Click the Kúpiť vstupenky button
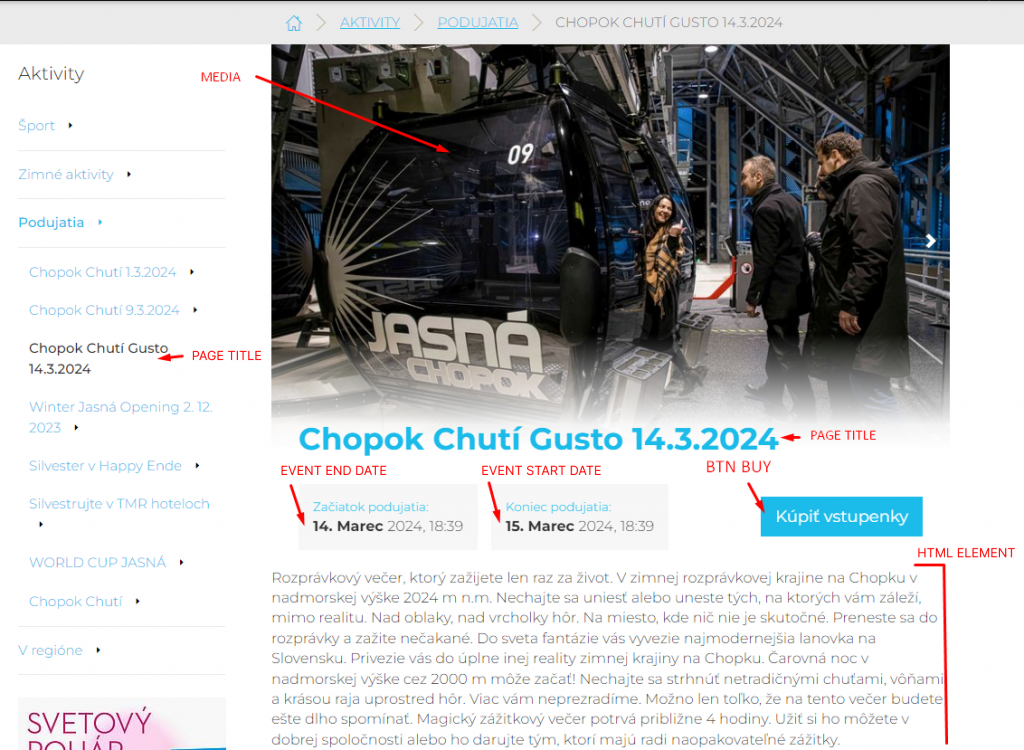 [x=841, y=516]
